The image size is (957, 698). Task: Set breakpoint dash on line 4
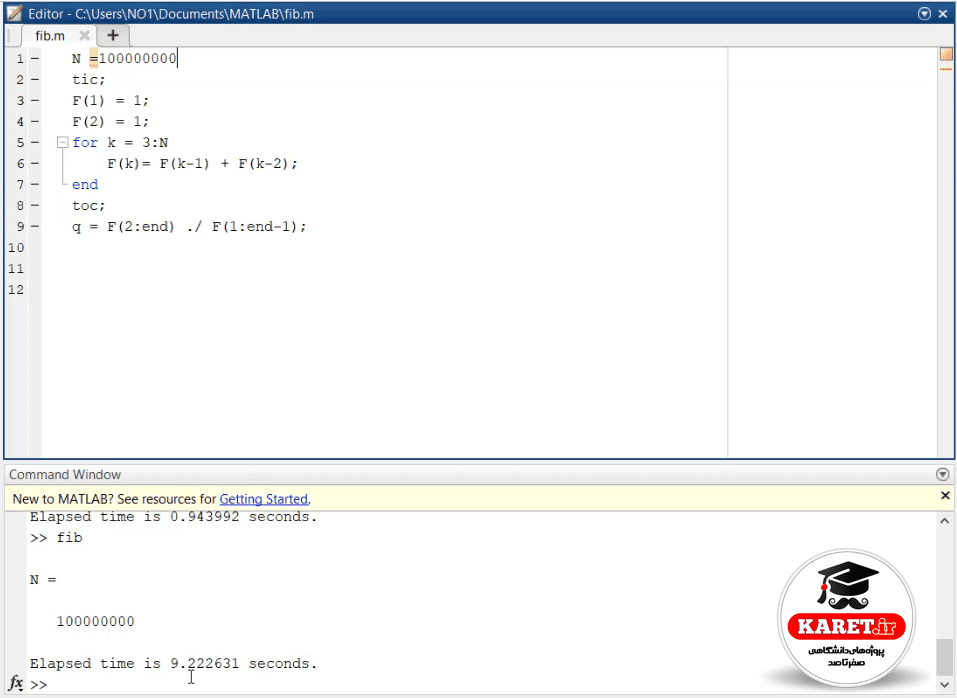tap(35, 121)
